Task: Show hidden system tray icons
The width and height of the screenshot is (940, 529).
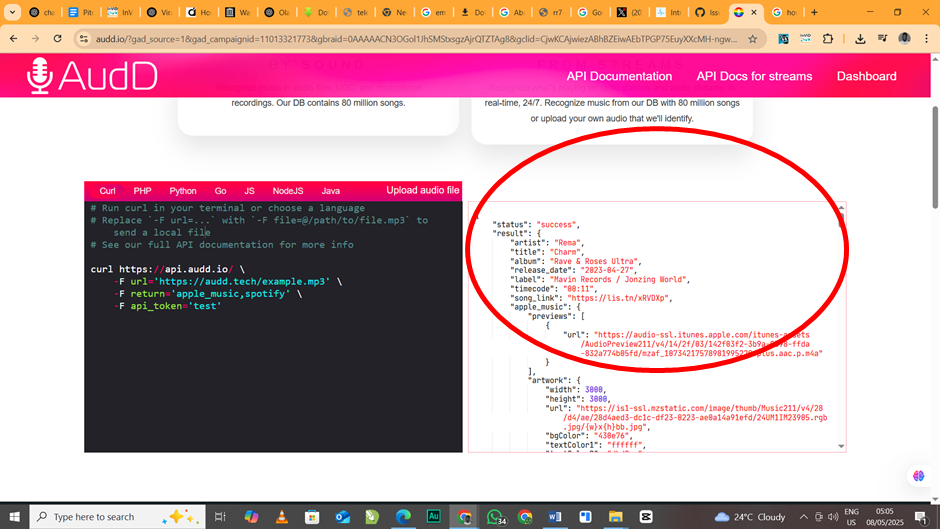Action: click(x=803, y=516)
